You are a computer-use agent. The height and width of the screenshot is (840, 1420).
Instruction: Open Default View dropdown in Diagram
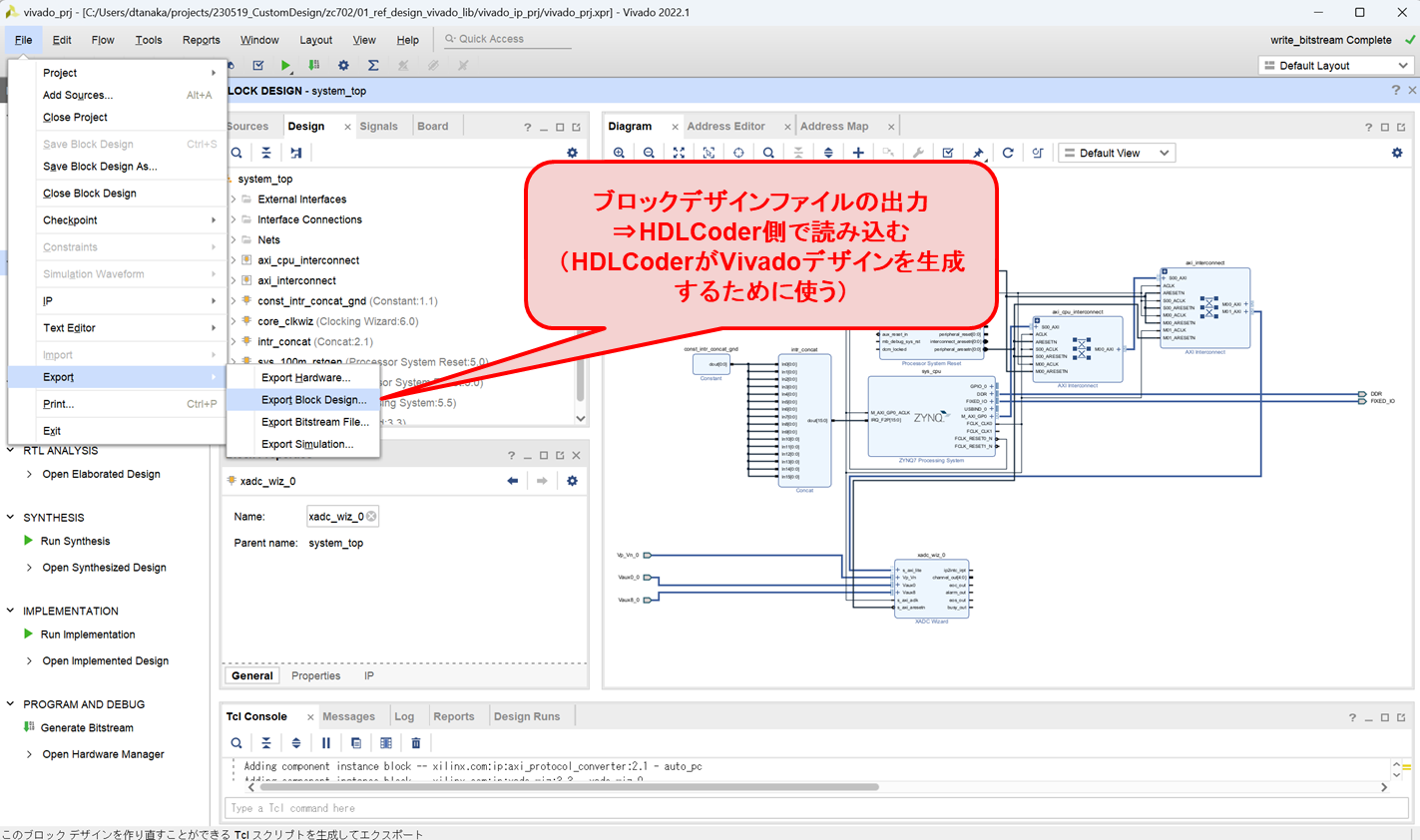click(x=1117, y=153)
